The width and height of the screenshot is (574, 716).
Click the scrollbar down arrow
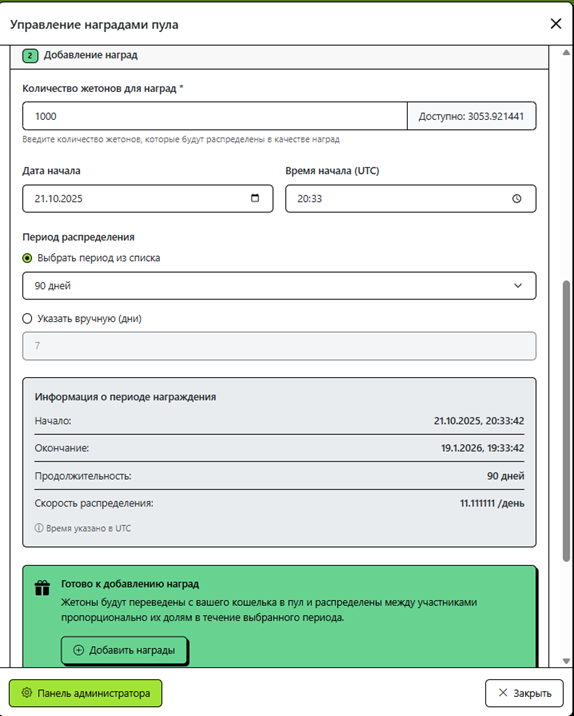[x=566, y=661]
